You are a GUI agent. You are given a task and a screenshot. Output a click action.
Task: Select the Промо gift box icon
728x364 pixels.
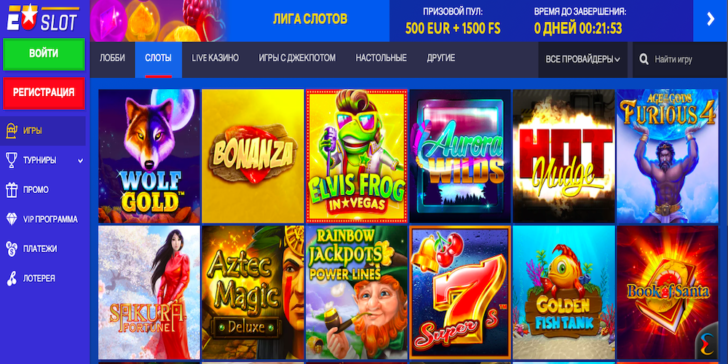point(11,189)
